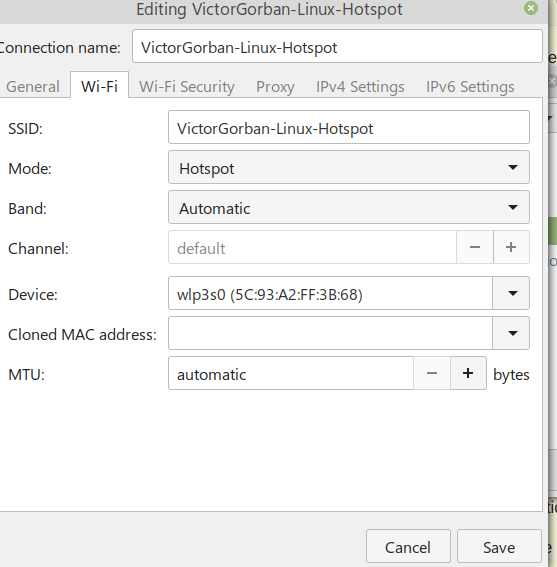Go to the Proxy tab
This screenshot has height=567, width=557.
(x=275, y=86)
